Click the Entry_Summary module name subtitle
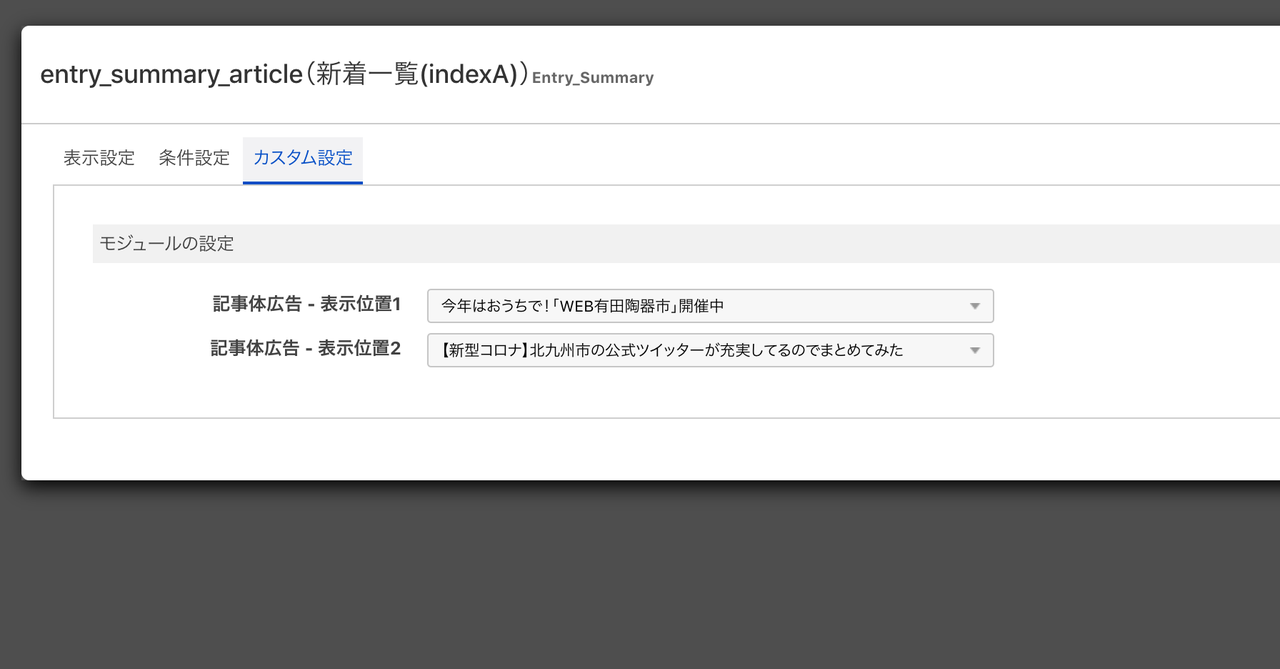This screenshot has width=1280, height=669. click(x=593, y=78)
